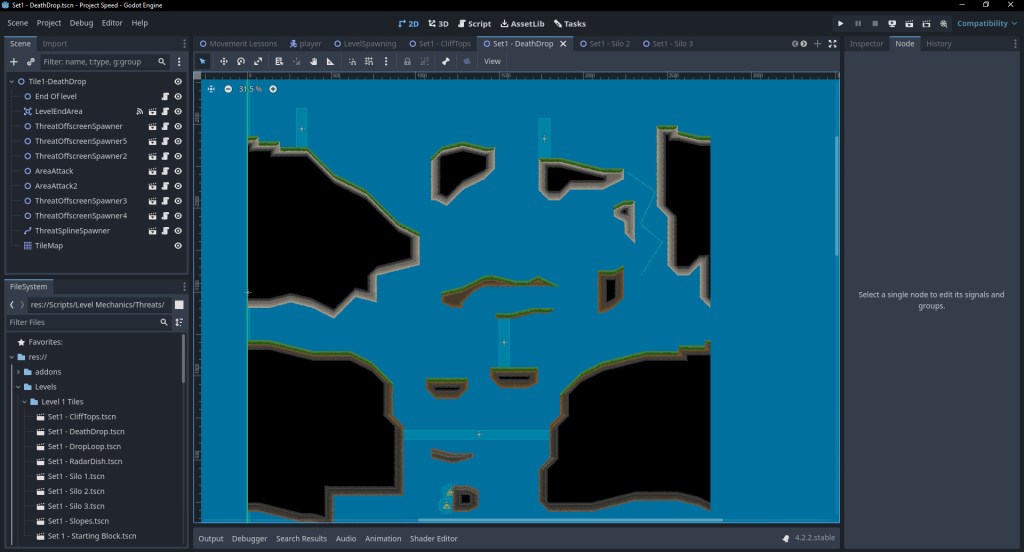
Task: Select the Rotate Mode tool
Action: [241, 61]
